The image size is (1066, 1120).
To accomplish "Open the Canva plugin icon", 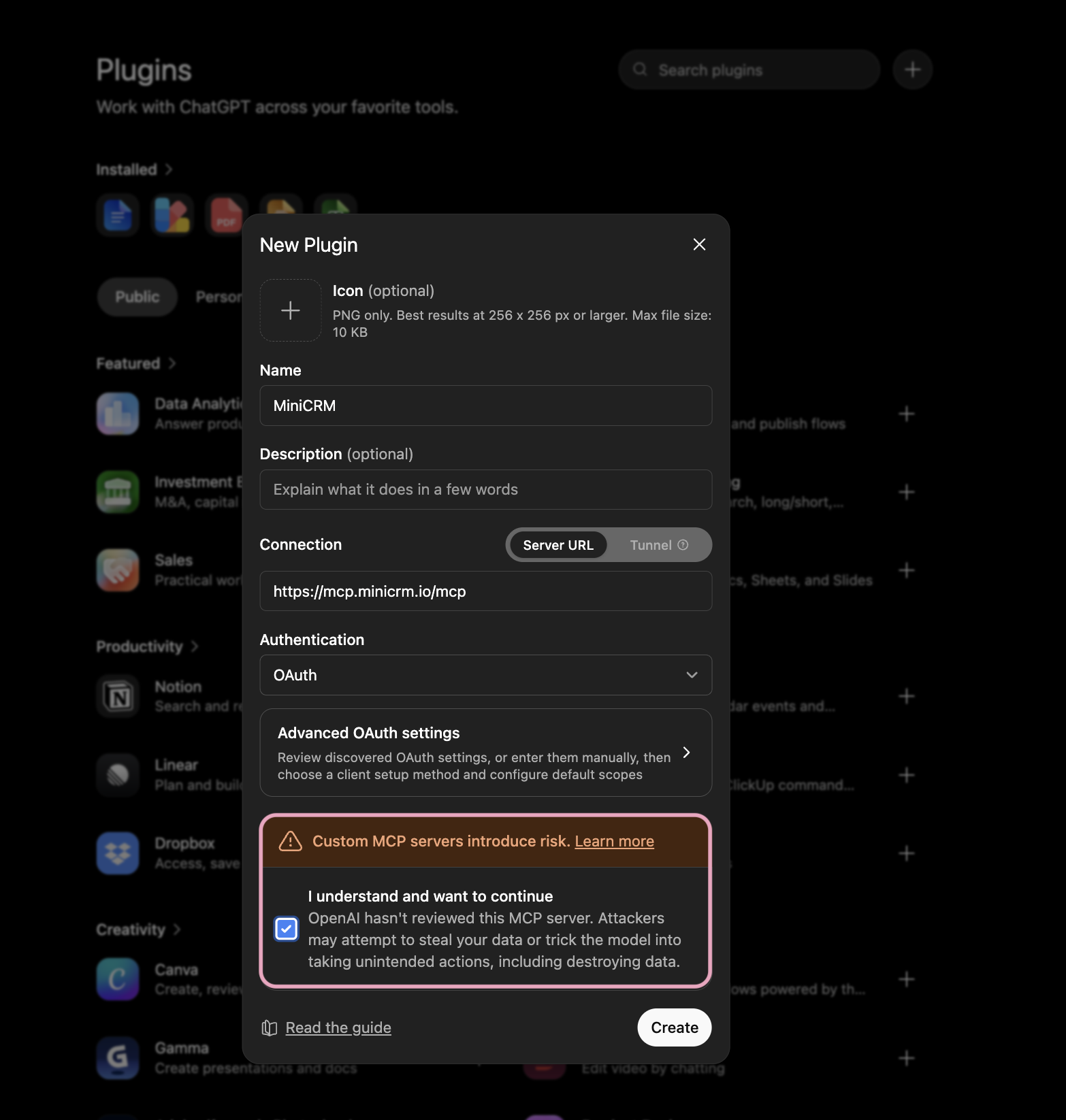I will [118, 979].
